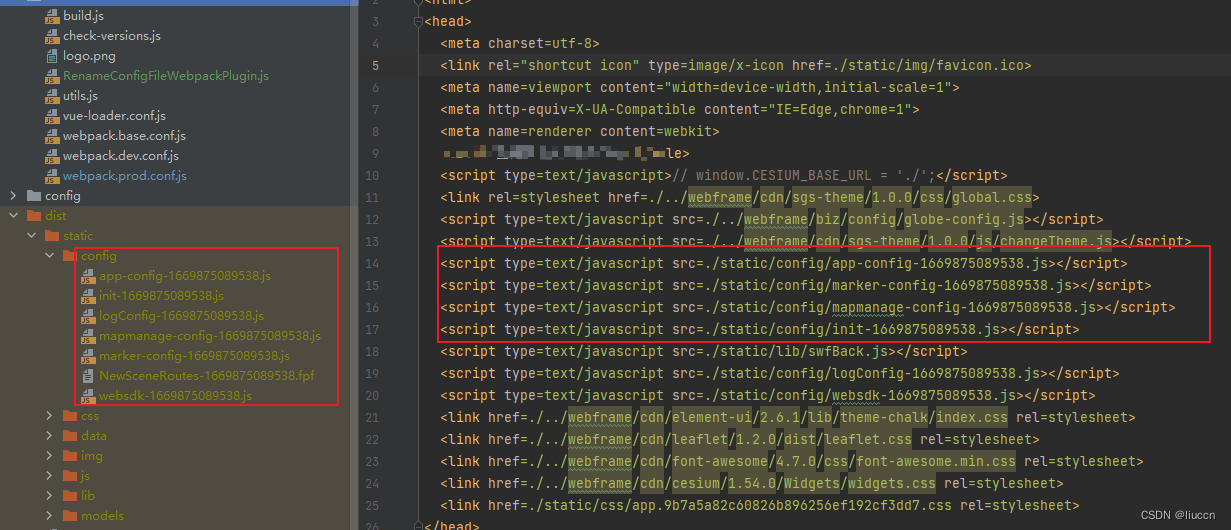Click websdk-1669875089538.js file icon
Viewport: 1231px width, 530px height.
[x=89, y=396]
